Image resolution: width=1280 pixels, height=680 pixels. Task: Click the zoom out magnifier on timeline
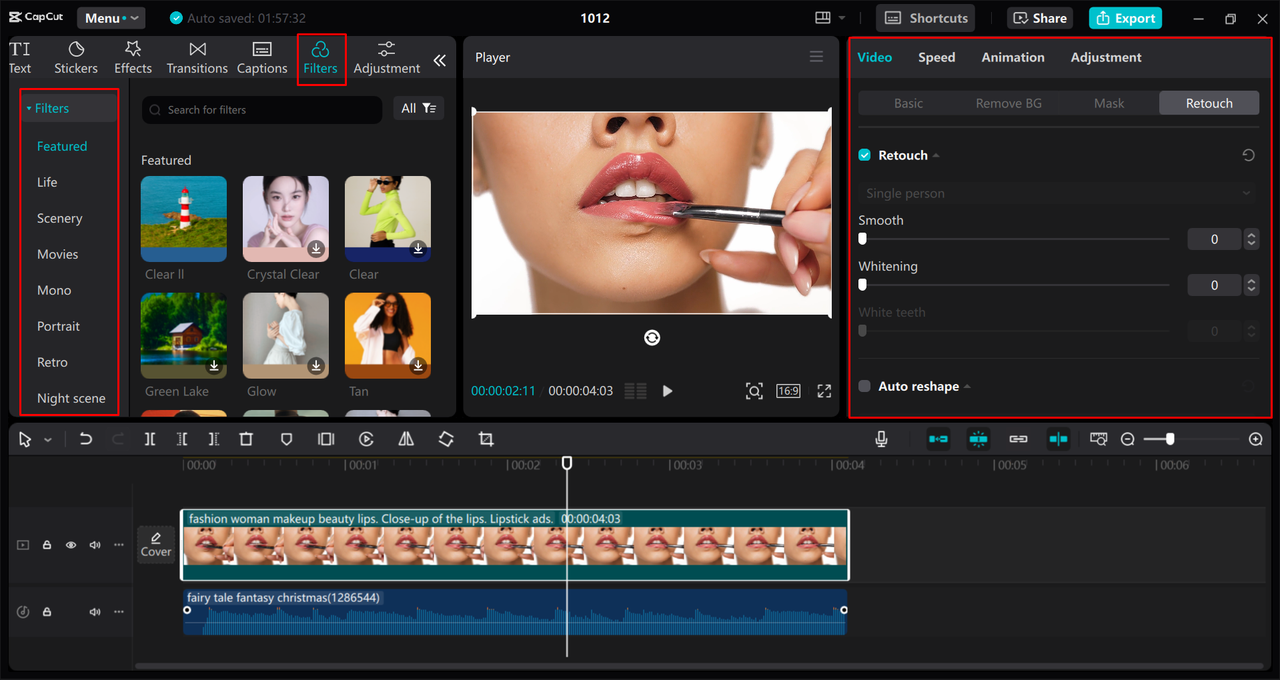click(x=1128, y=439)
